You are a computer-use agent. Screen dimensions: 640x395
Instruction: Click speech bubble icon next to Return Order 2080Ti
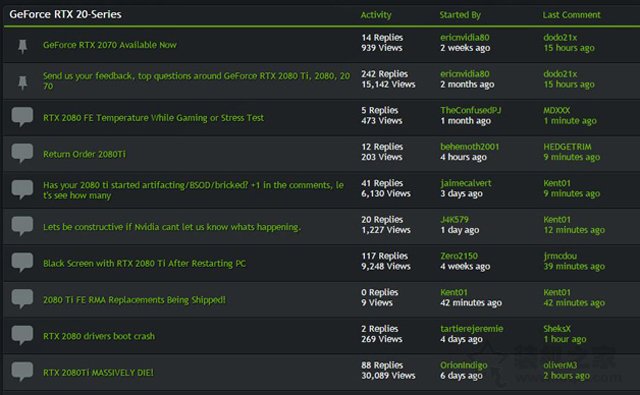(x=22, y=153)
